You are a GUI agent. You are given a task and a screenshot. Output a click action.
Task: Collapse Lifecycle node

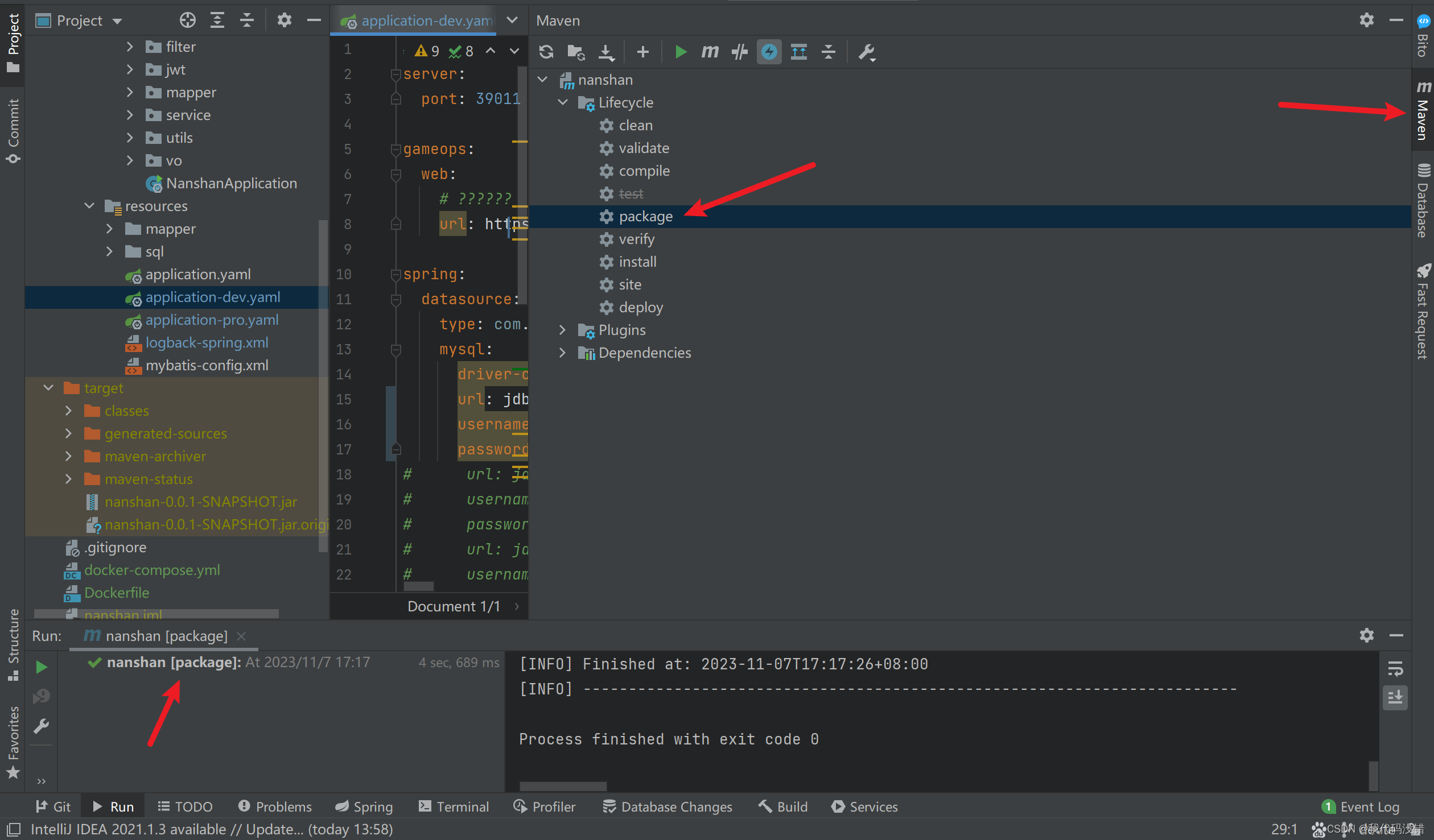(563, 102)
